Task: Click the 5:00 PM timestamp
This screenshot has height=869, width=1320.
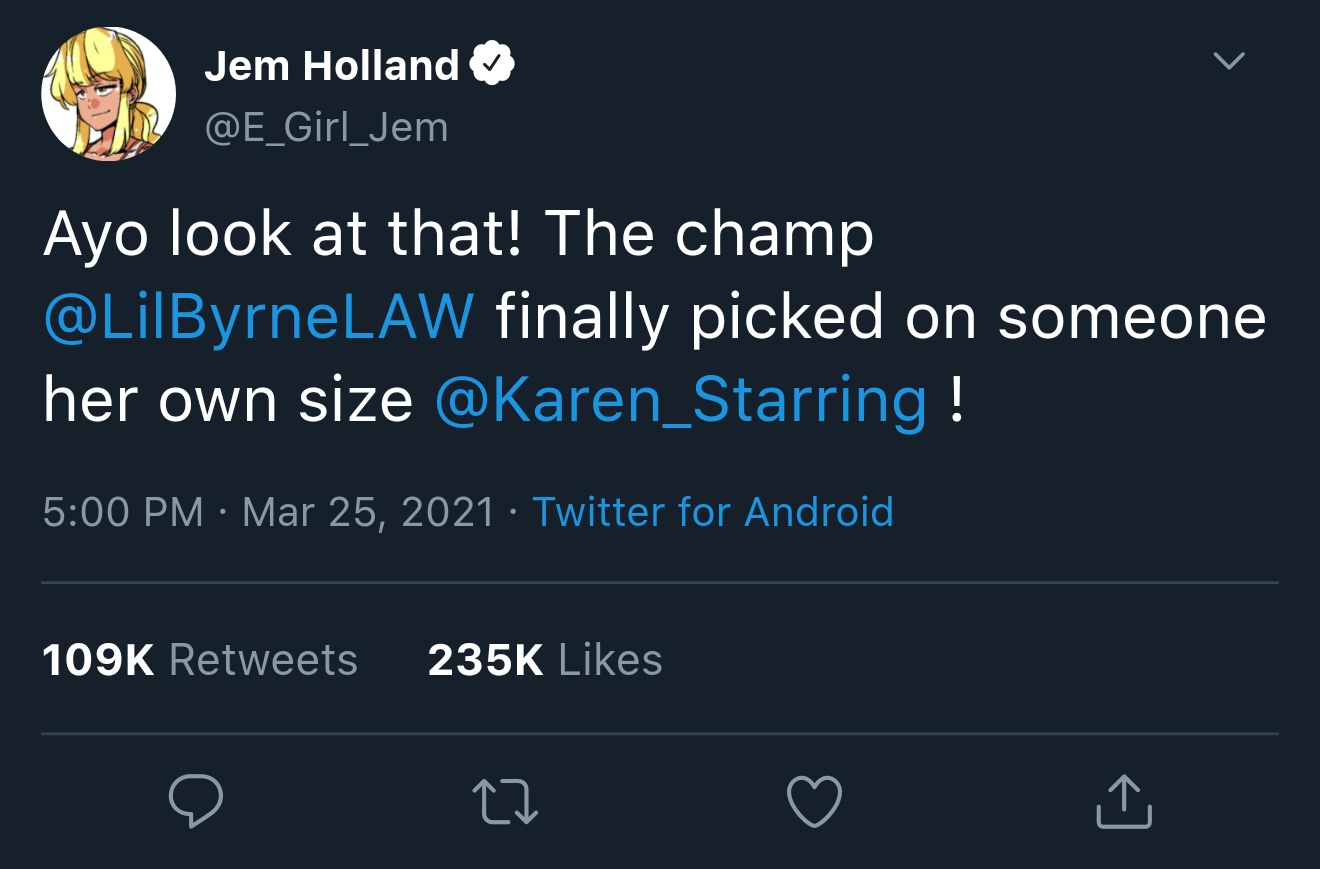Action: click(x=123, y=512)
